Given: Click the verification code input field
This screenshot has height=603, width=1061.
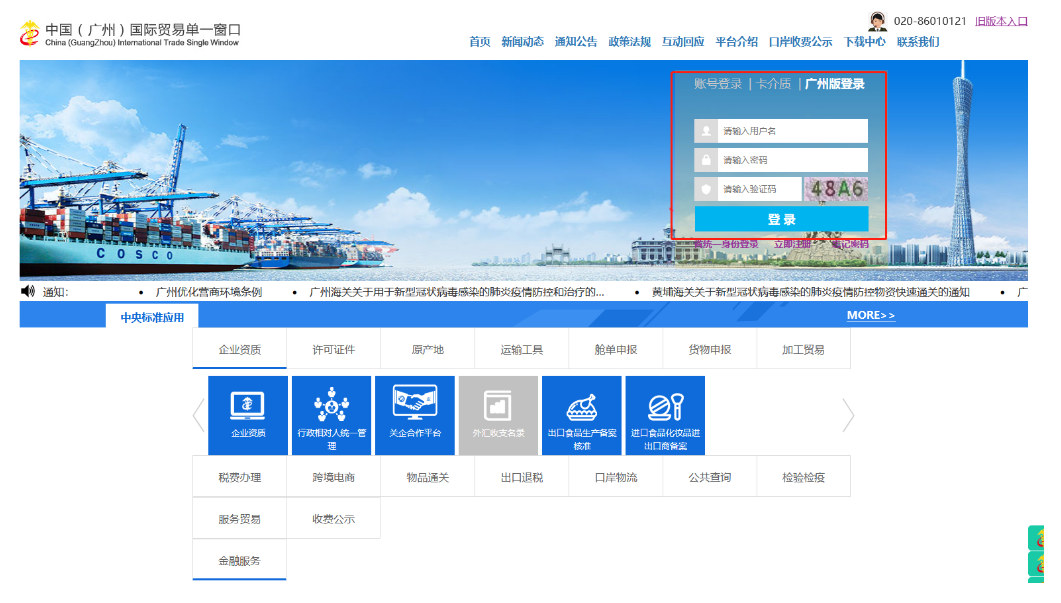Looking at the screenshot, I should [x=748, y=189].
